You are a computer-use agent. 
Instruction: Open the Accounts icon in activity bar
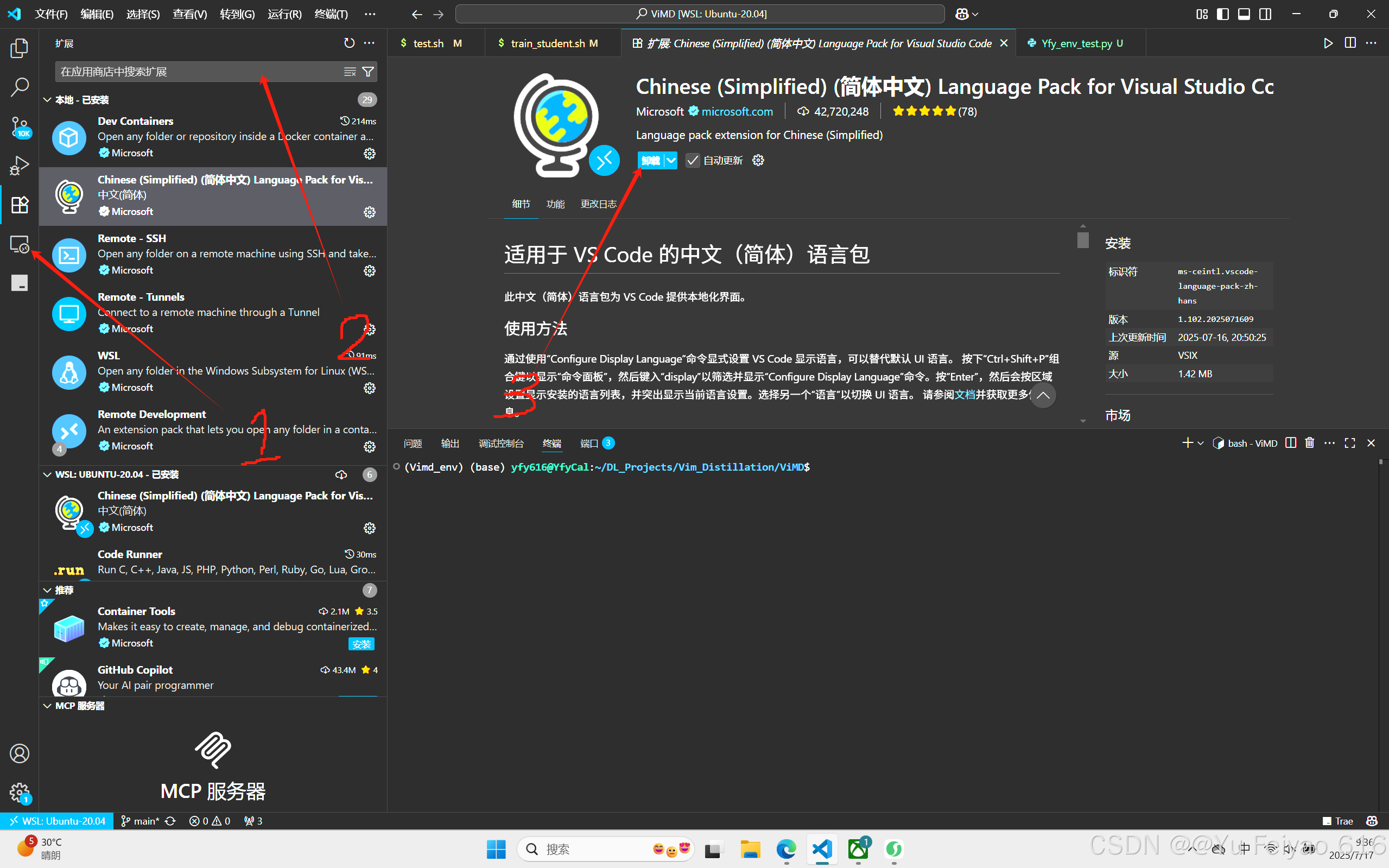click(x=20, y=753)
